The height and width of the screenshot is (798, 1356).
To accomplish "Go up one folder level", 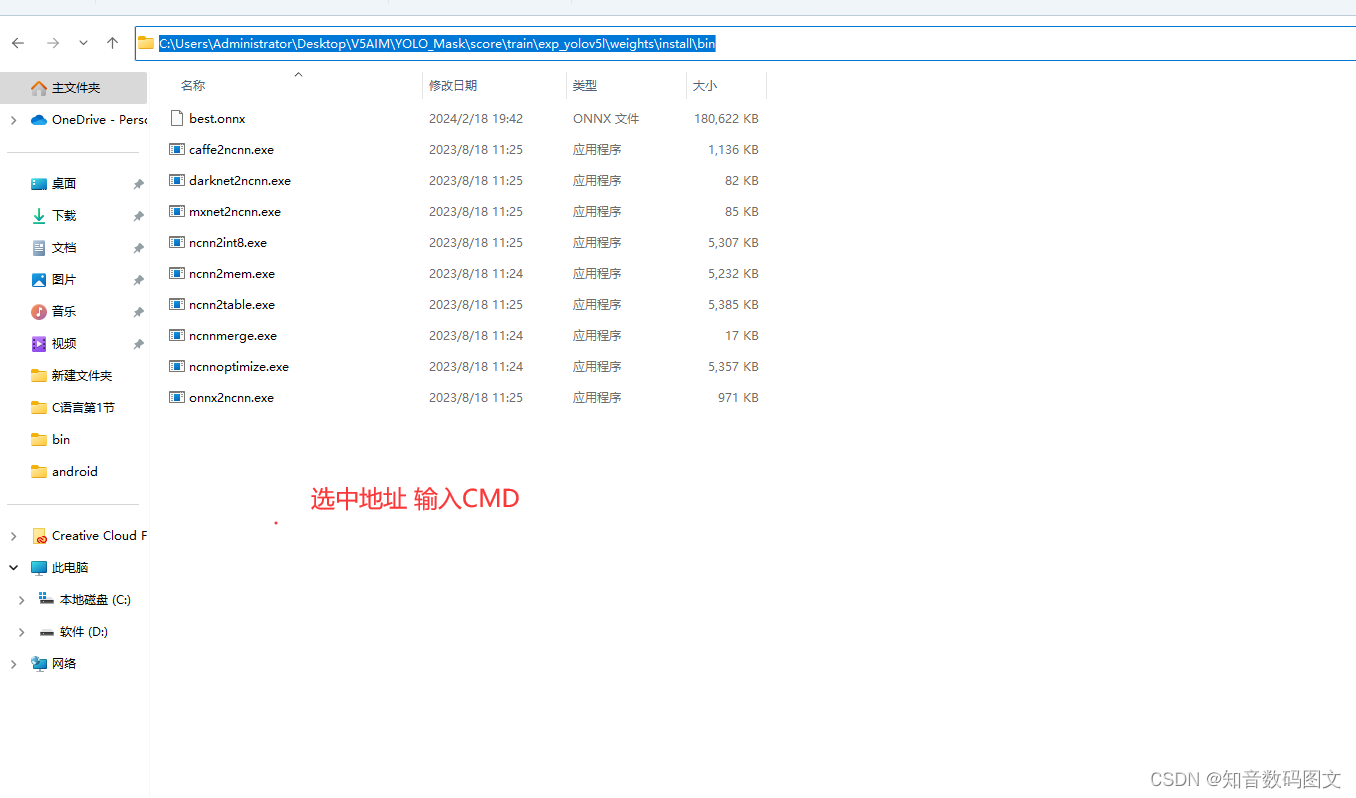I will coord(112,43).
